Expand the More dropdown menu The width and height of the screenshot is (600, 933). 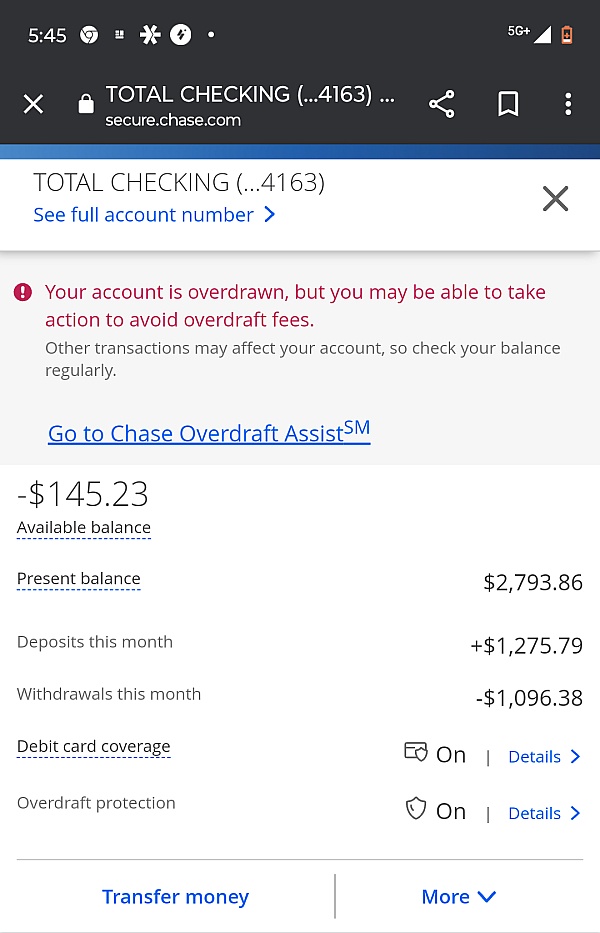[458, 896]
